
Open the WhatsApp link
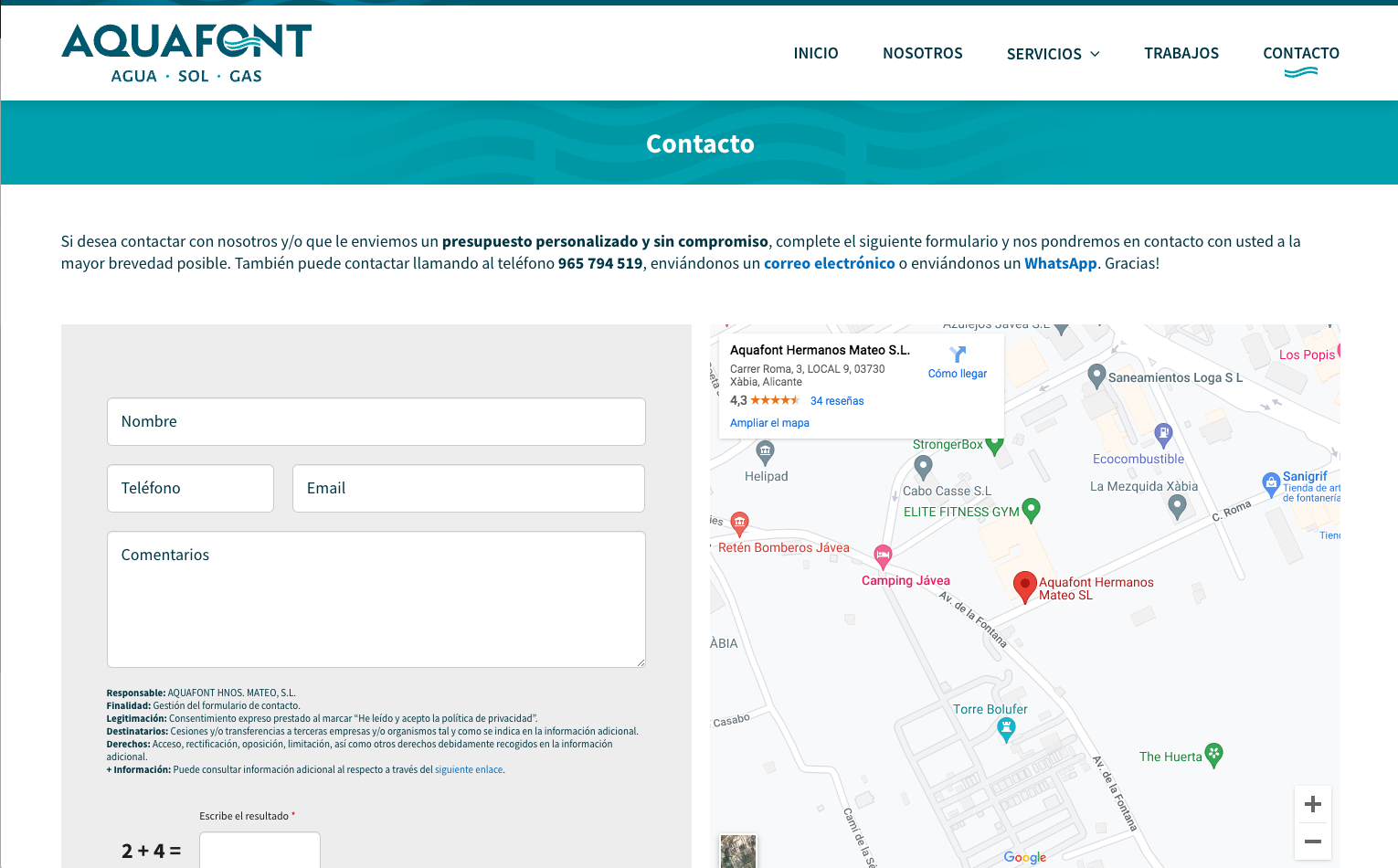(x=1060, y=263)
